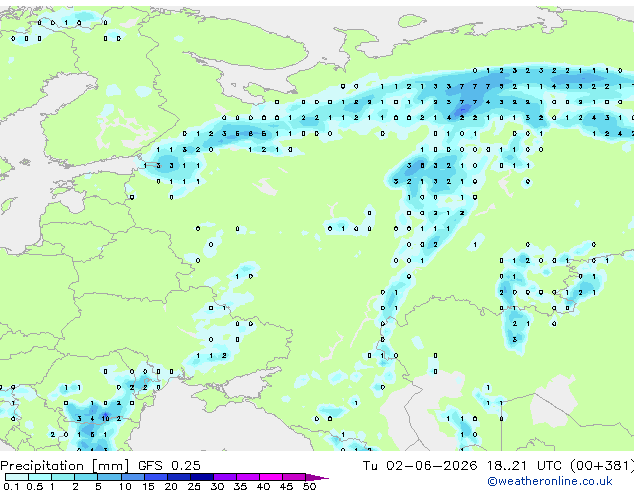Viewport: 634px width, 490px height.
Task: Click the '18..21 UTC' time label
Action: [x=524, y=466]
